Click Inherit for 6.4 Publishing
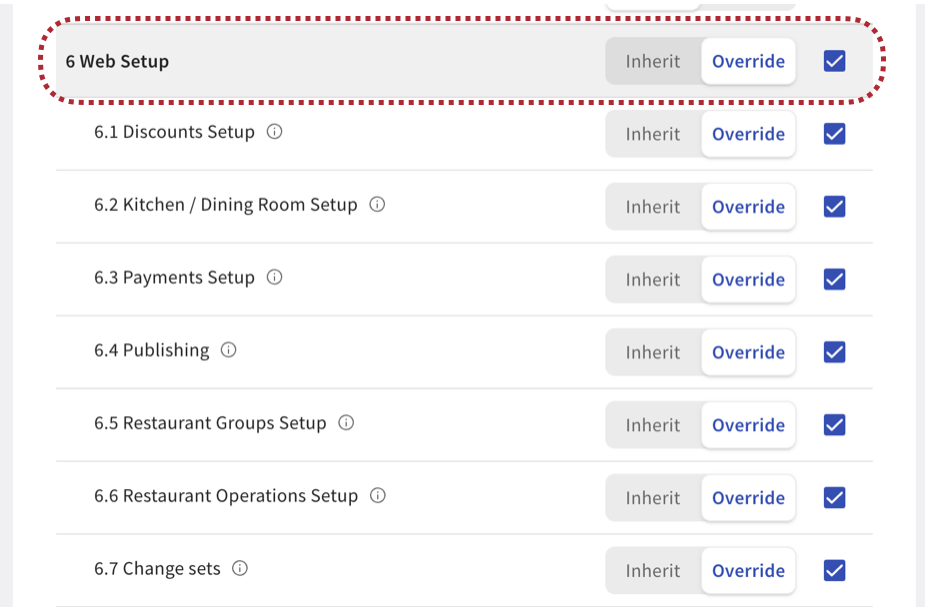This screenshot has width=928, height=614. click(x=652, y=352)
